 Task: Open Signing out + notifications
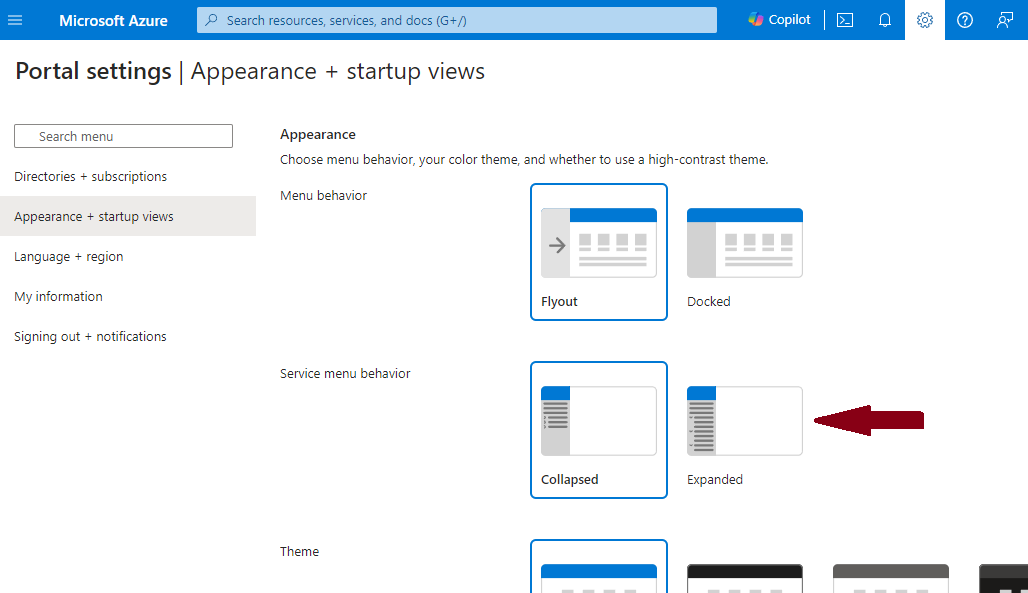point(90,337)
